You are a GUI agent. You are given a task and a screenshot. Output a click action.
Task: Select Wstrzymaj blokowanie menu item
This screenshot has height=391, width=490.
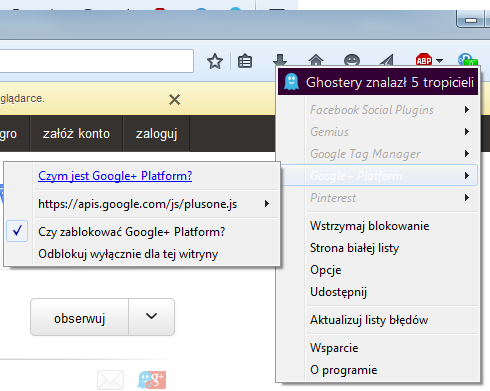tap(369, 226)
